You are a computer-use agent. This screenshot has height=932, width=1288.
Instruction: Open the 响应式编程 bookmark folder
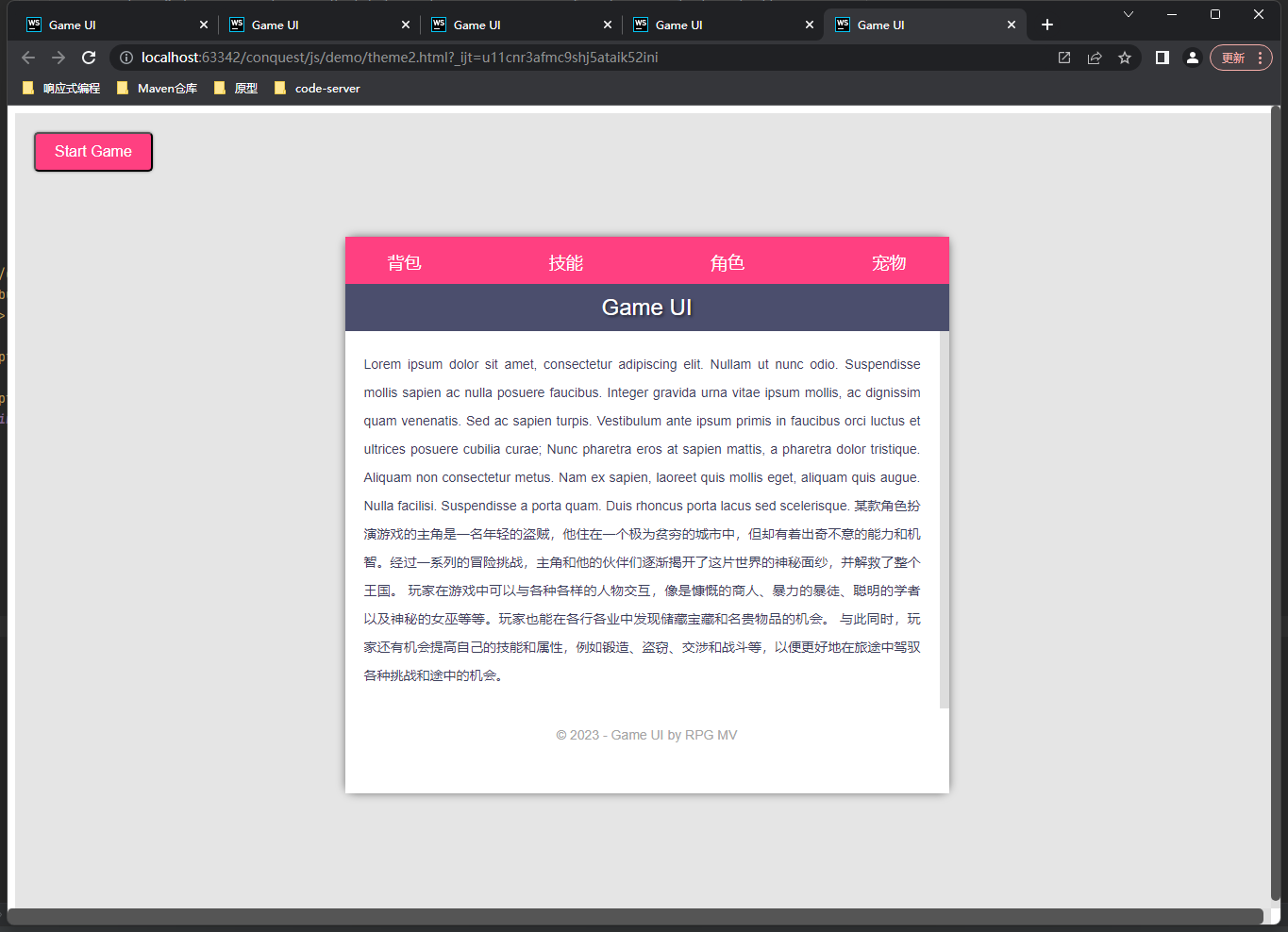click(x=61, y=89)
